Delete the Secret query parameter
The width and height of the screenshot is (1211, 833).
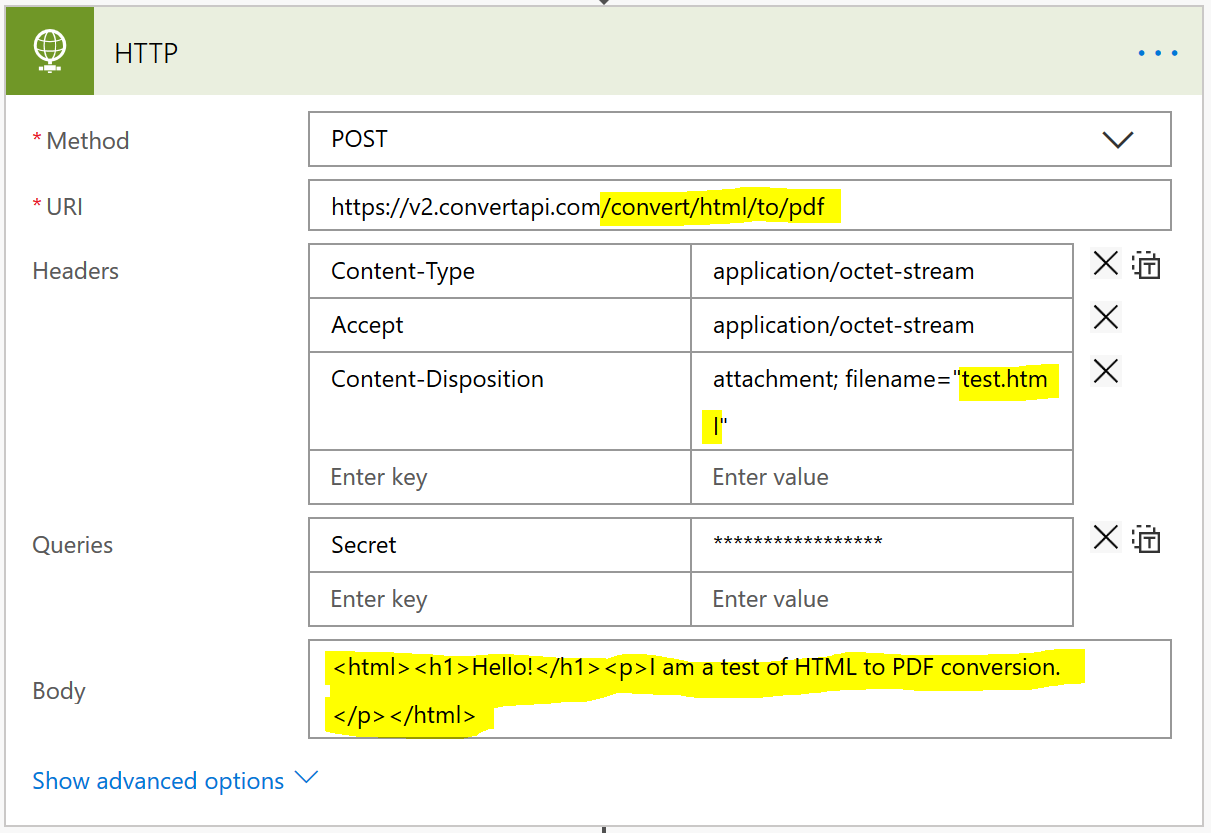click(x=1105, y=537)
